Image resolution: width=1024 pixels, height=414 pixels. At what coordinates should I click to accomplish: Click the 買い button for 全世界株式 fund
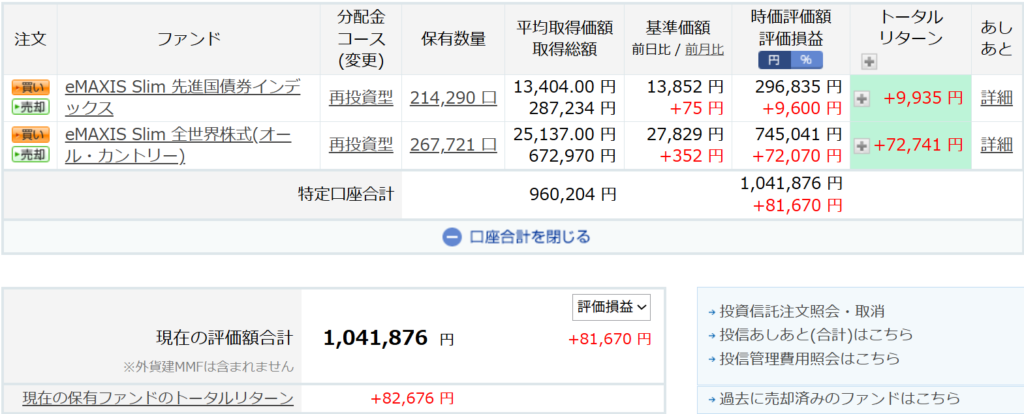click(31, 135)
